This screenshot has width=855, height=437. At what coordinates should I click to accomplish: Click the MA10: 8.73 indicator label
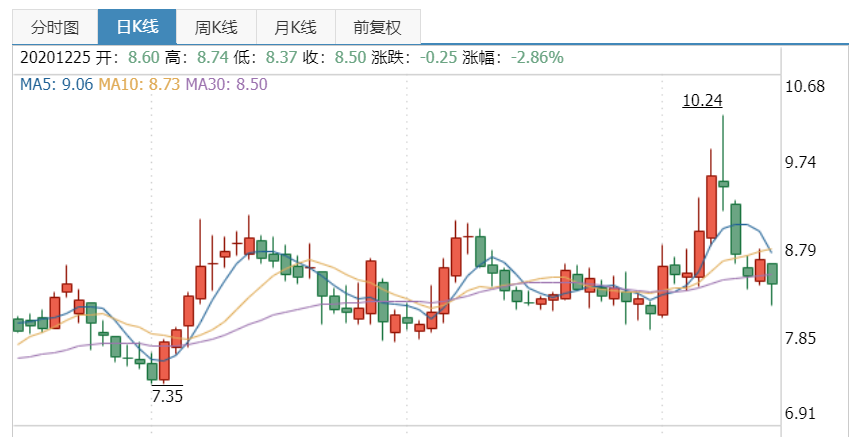click(139, 84)
